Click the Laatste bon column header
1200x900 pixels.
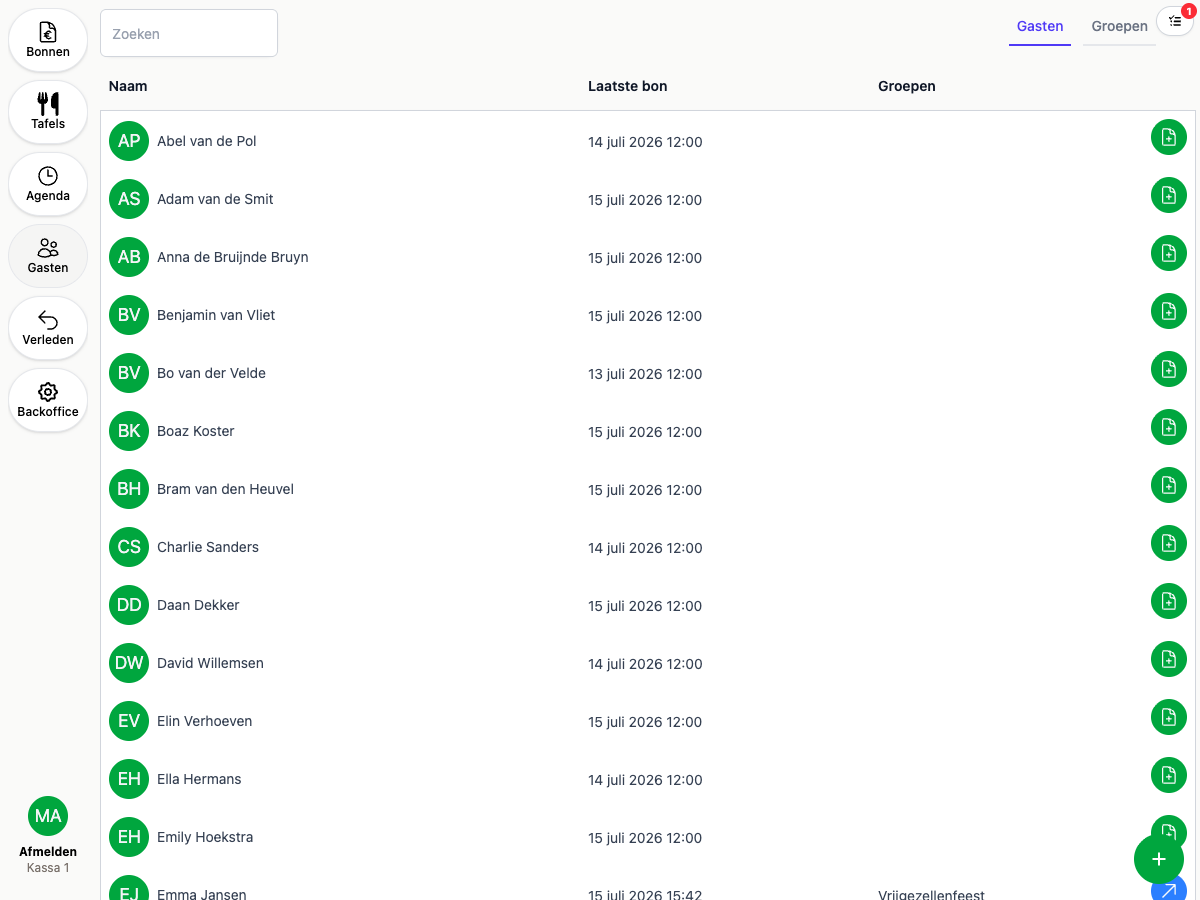(x=628, y=86)
